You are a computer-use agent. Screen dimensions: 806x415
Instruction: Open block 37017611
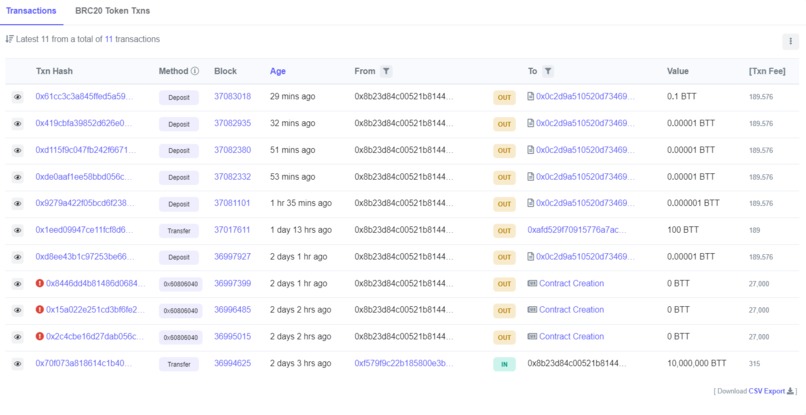click(x=232, y=230)
